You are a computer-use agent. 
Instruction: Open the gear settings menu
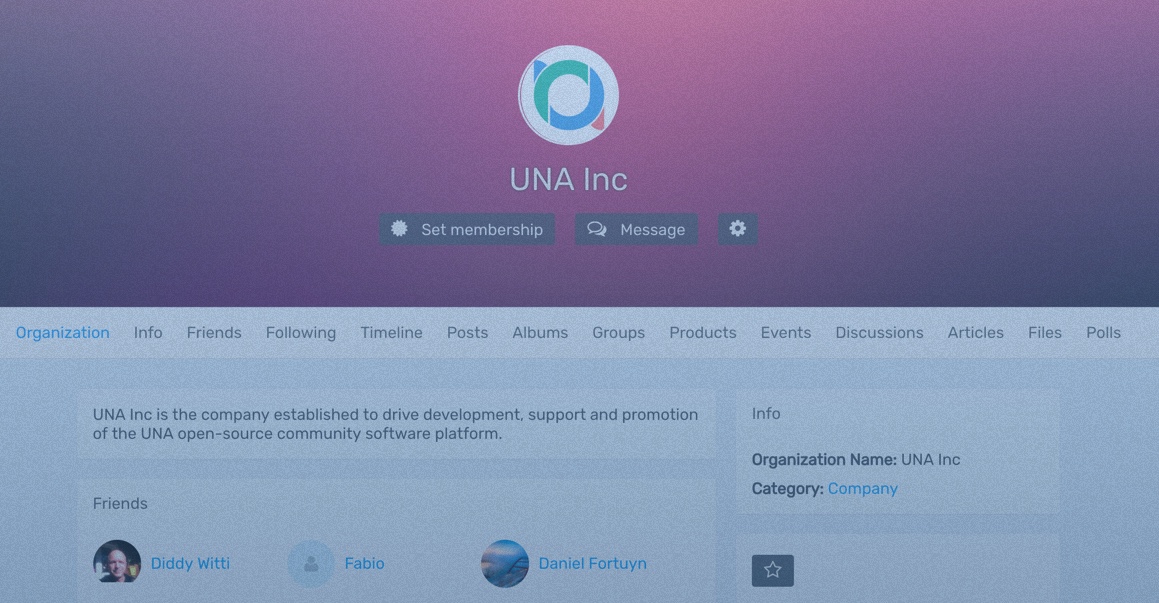point(737,229)
